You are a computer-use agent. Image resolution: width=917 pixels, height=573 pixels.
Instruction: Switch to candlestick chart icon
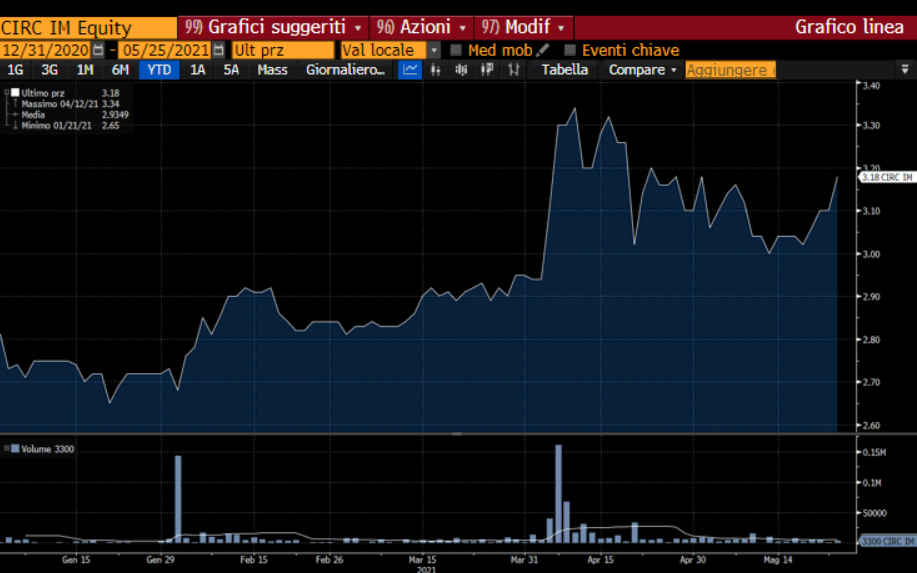point(487,70)
